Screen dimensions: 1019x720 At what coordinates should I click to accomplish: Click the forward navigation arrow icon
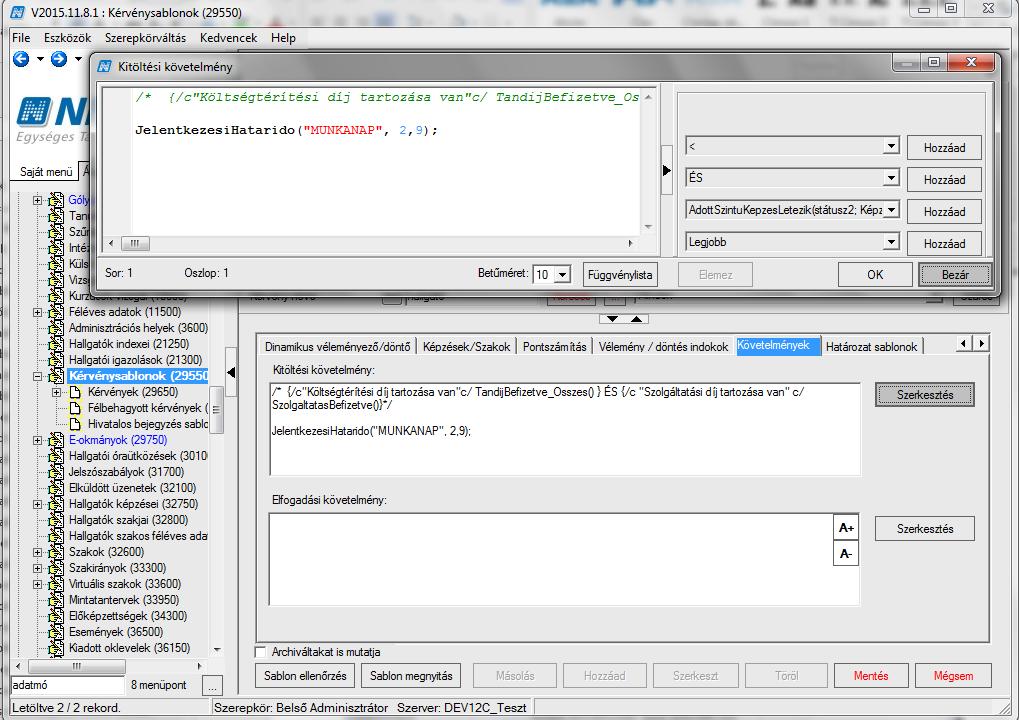tap(58, 59)
